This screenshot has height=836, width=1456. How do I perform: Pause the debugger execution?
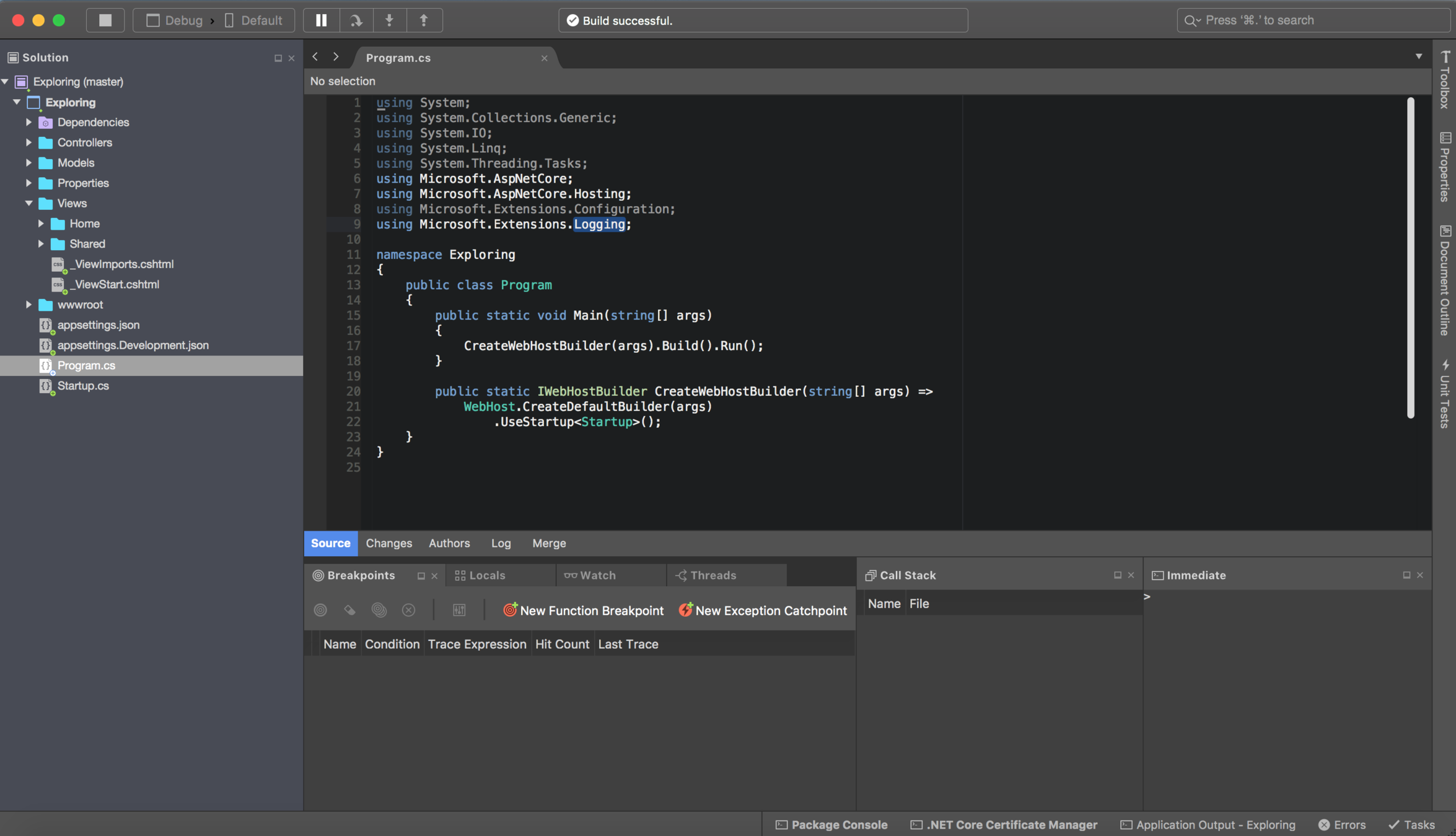coord(321,20)
